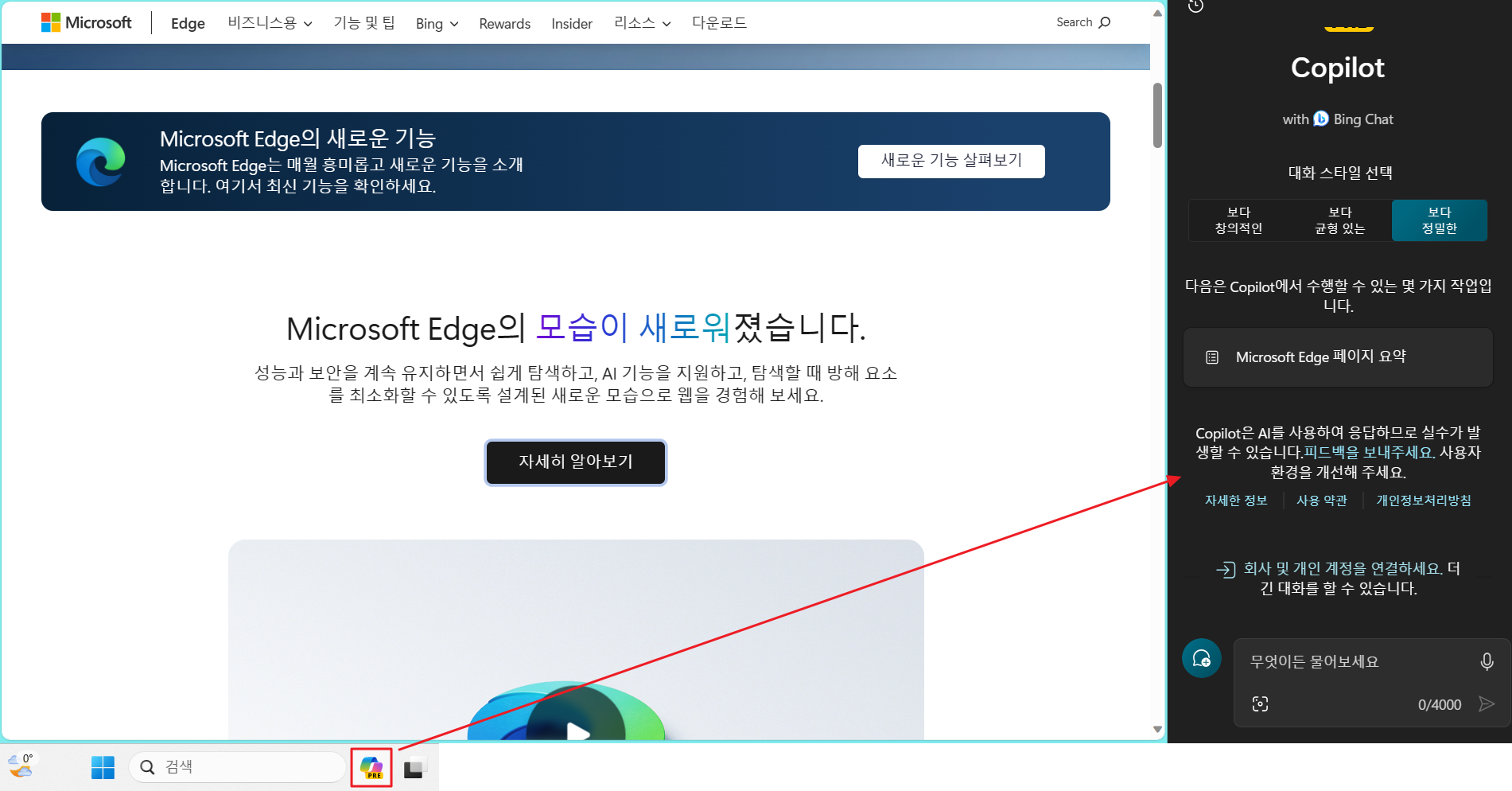Open the 피드백을 보내주세요 link
Image resolution: width=1512 pixels, height=791 pixels.
[x=1370, y=452]
